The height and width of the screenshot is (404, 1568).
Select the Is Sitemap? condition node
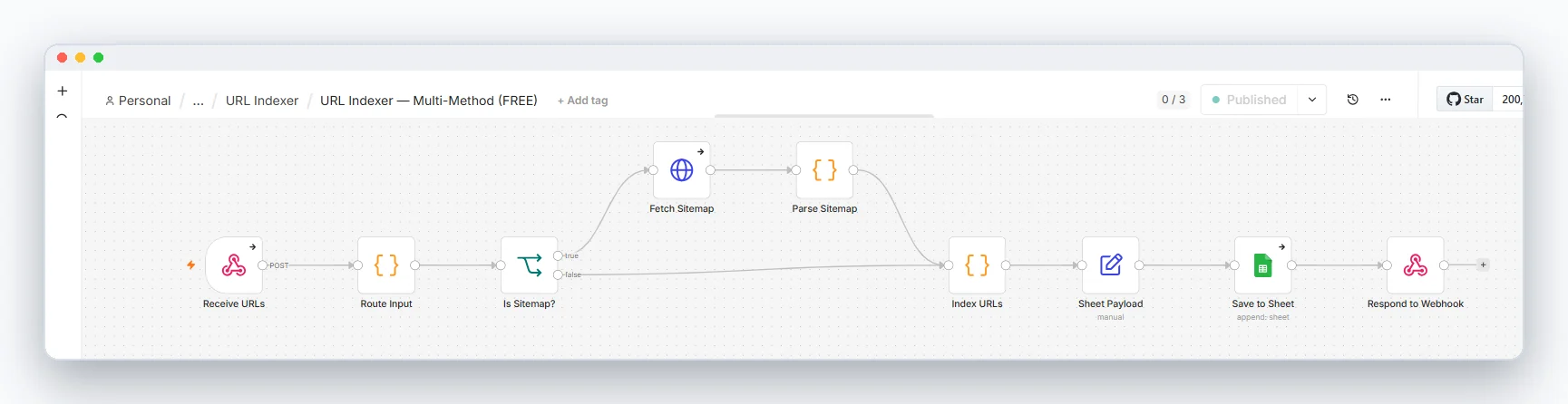pos(530,265)
